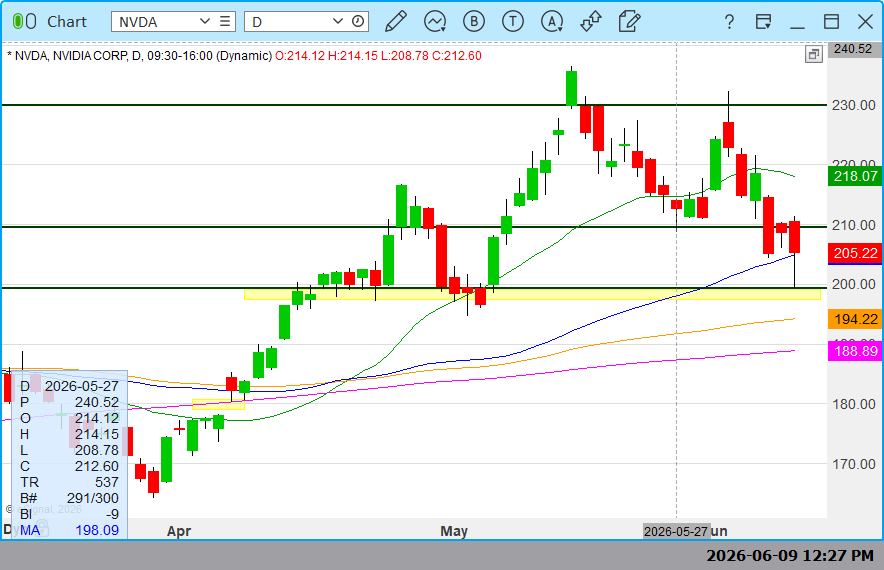Screen dimensions: 884x570
Task: Click the May label on time axis
Action: pos(454,531)
